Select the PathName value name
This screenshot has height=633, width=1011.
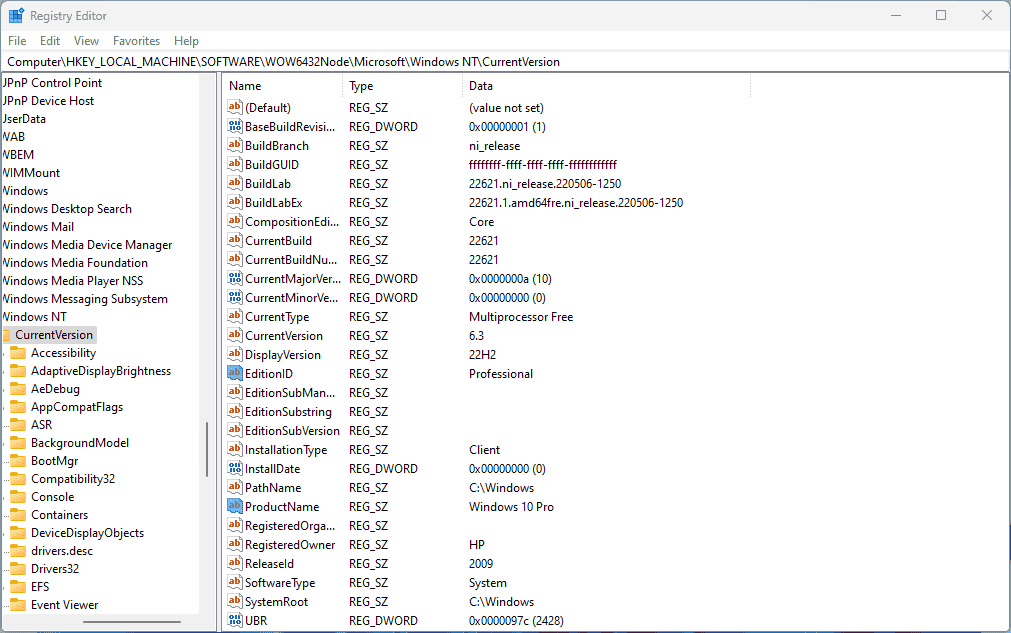click(273, 488)
